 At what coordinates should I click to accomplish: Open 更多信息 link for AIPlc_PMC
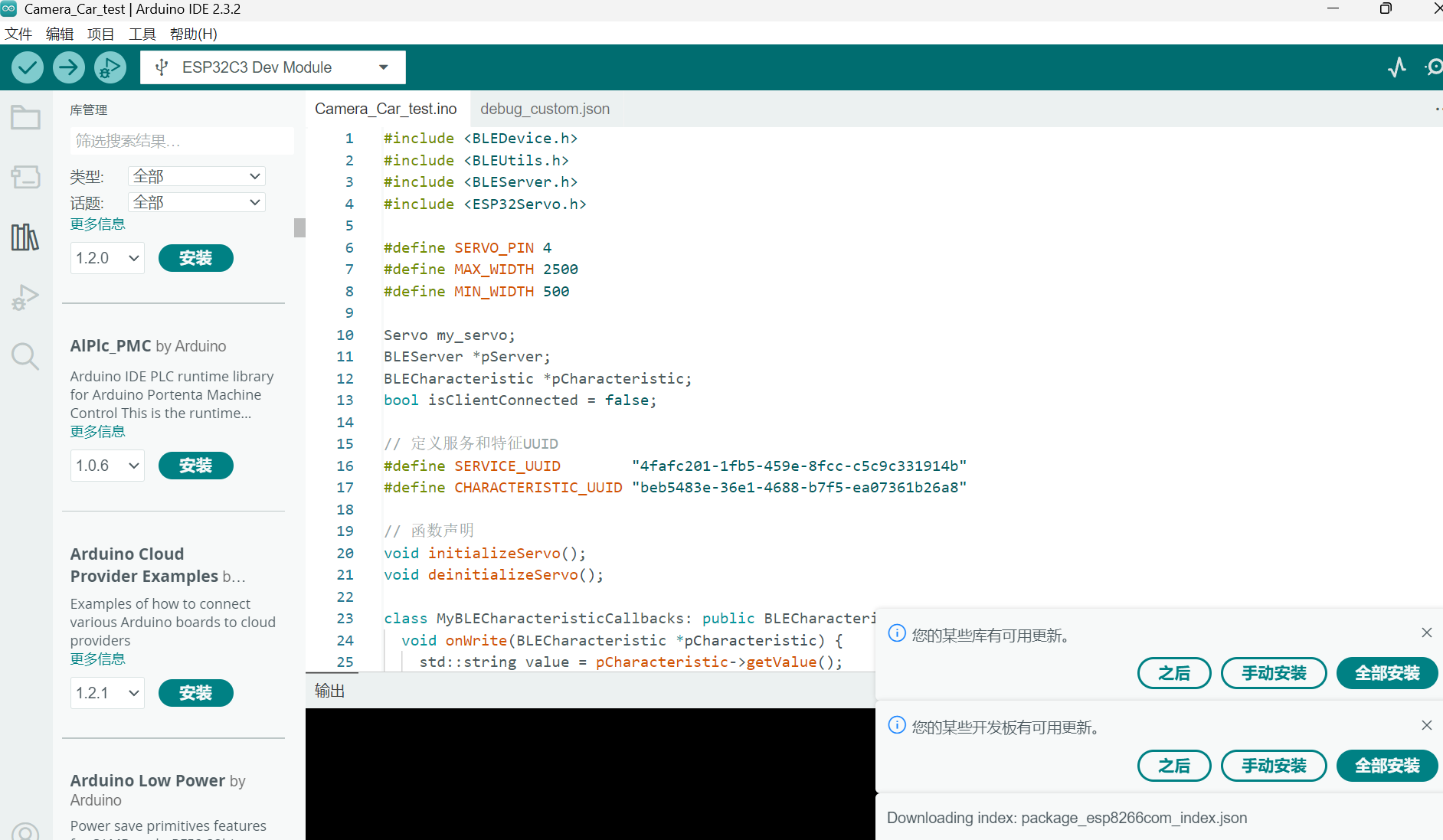coord(98,432)
